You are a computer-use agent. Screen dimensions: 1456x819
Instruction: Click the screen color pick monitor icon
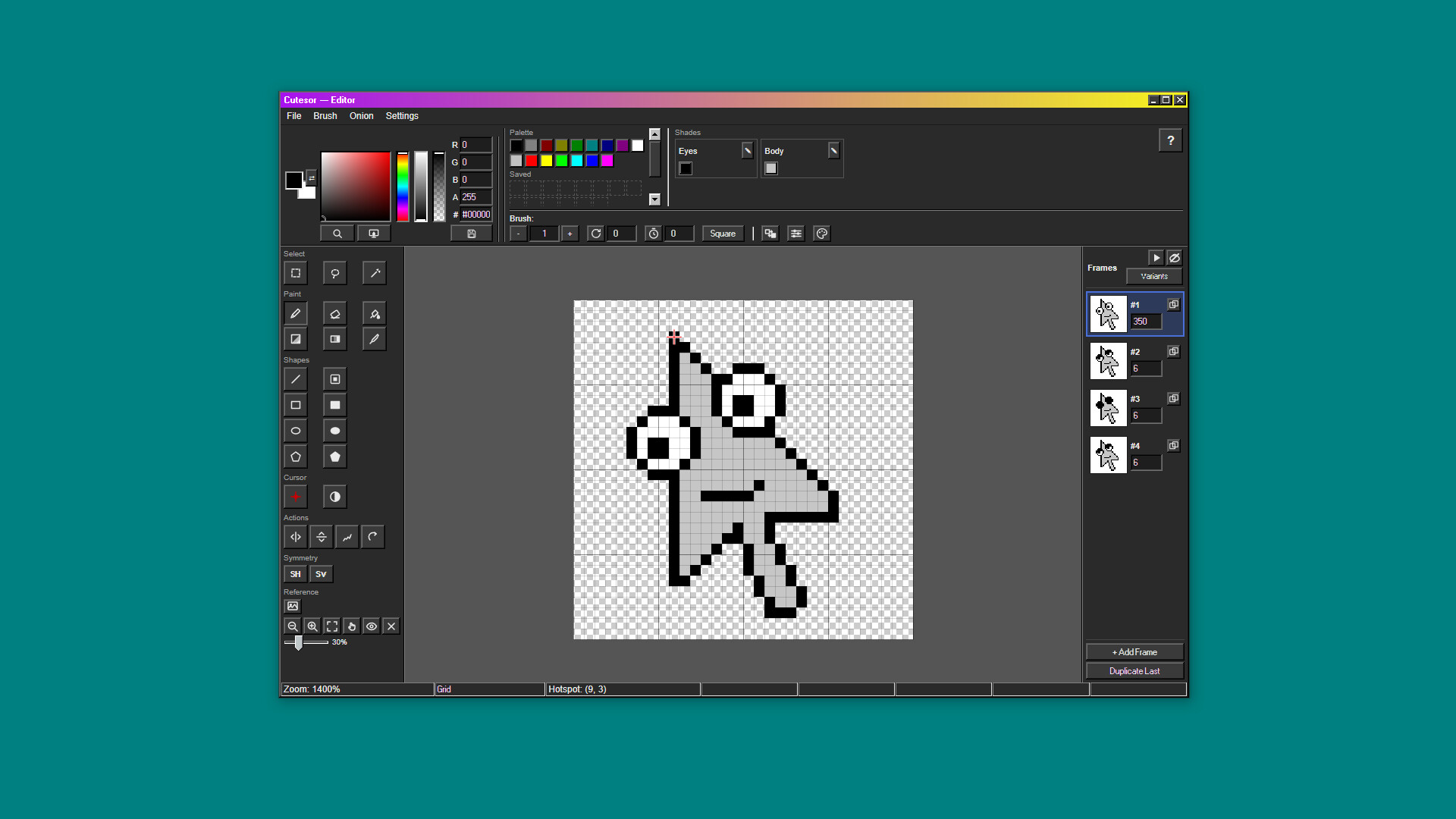tap(374, 234)
